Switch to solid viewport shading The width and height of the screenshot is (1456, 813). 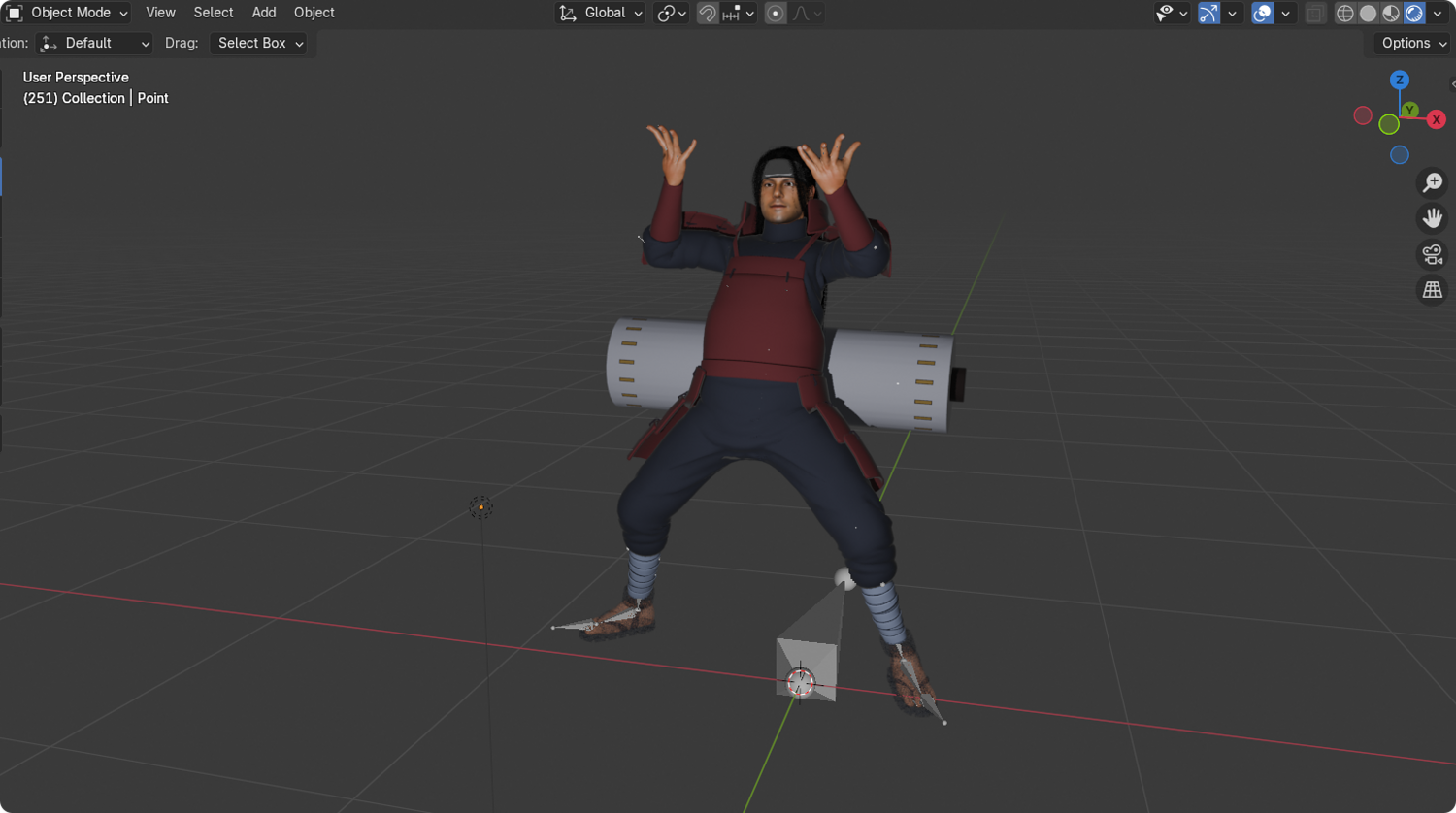click(1368, 13)
